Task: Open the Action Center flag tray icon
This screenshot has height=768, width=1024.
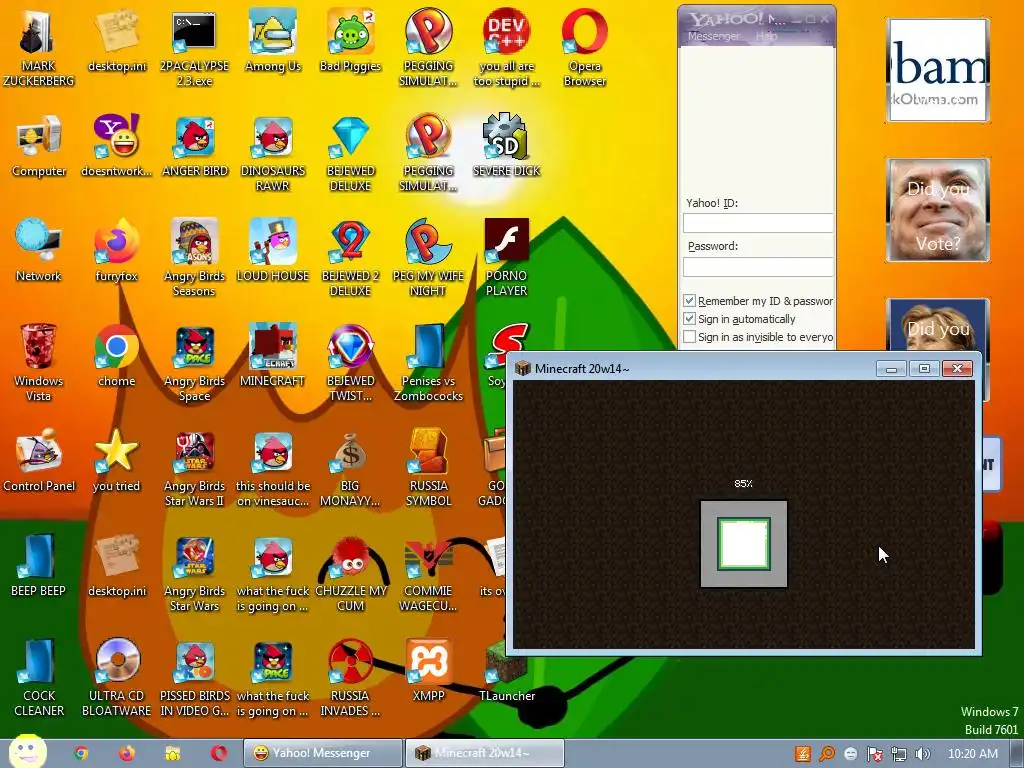Action: (874, 754)
